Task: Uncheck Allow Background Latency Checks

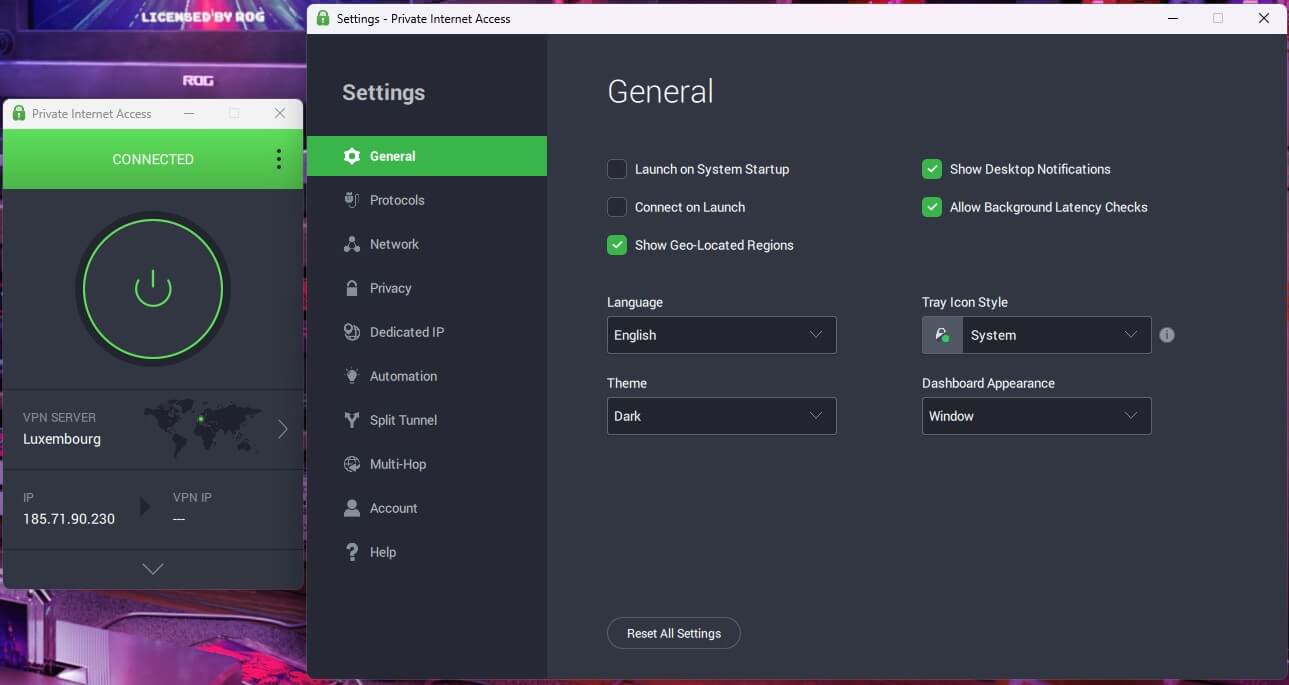Action: 932,207
